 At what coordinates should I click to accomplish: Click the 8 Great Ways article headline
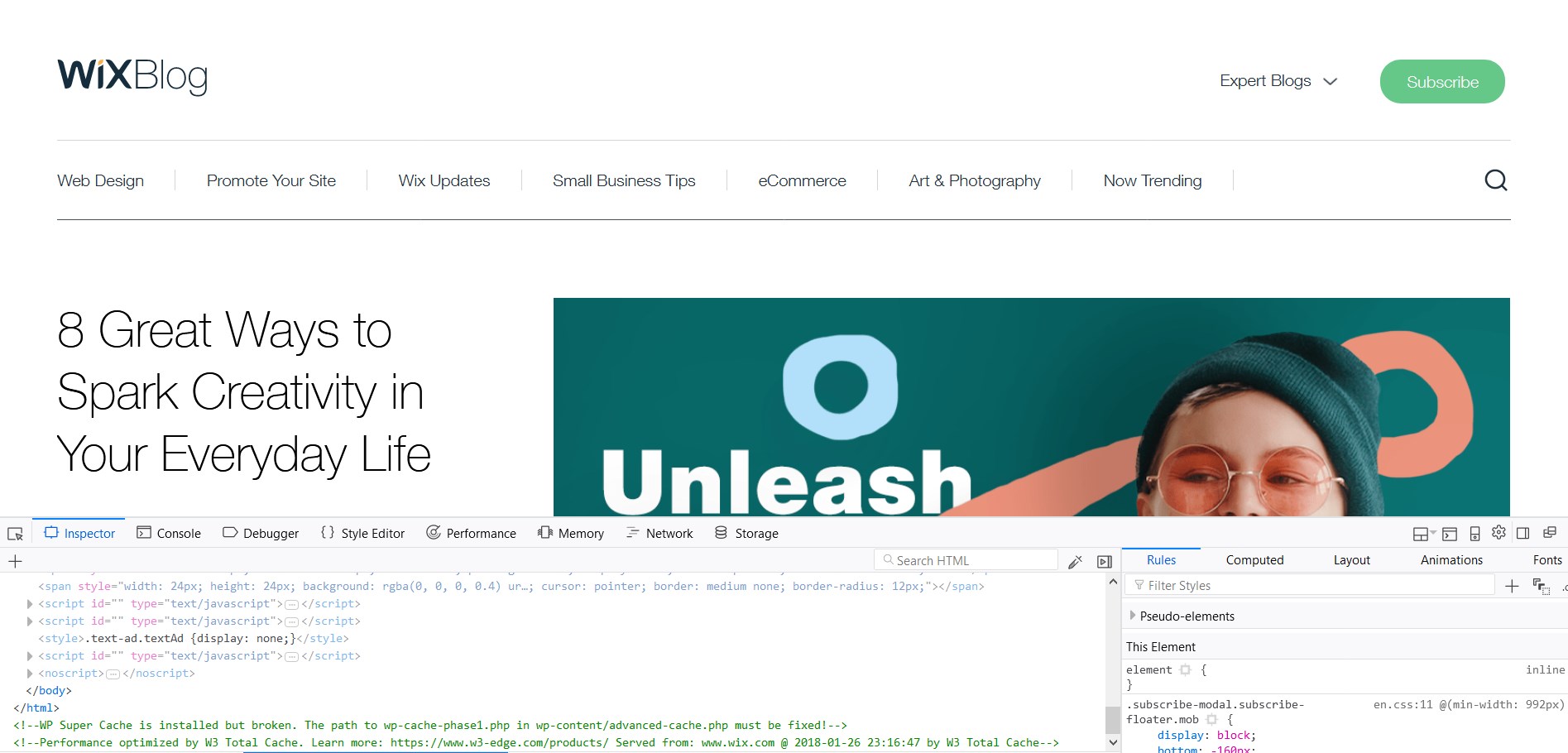click(x=244, y=391)
